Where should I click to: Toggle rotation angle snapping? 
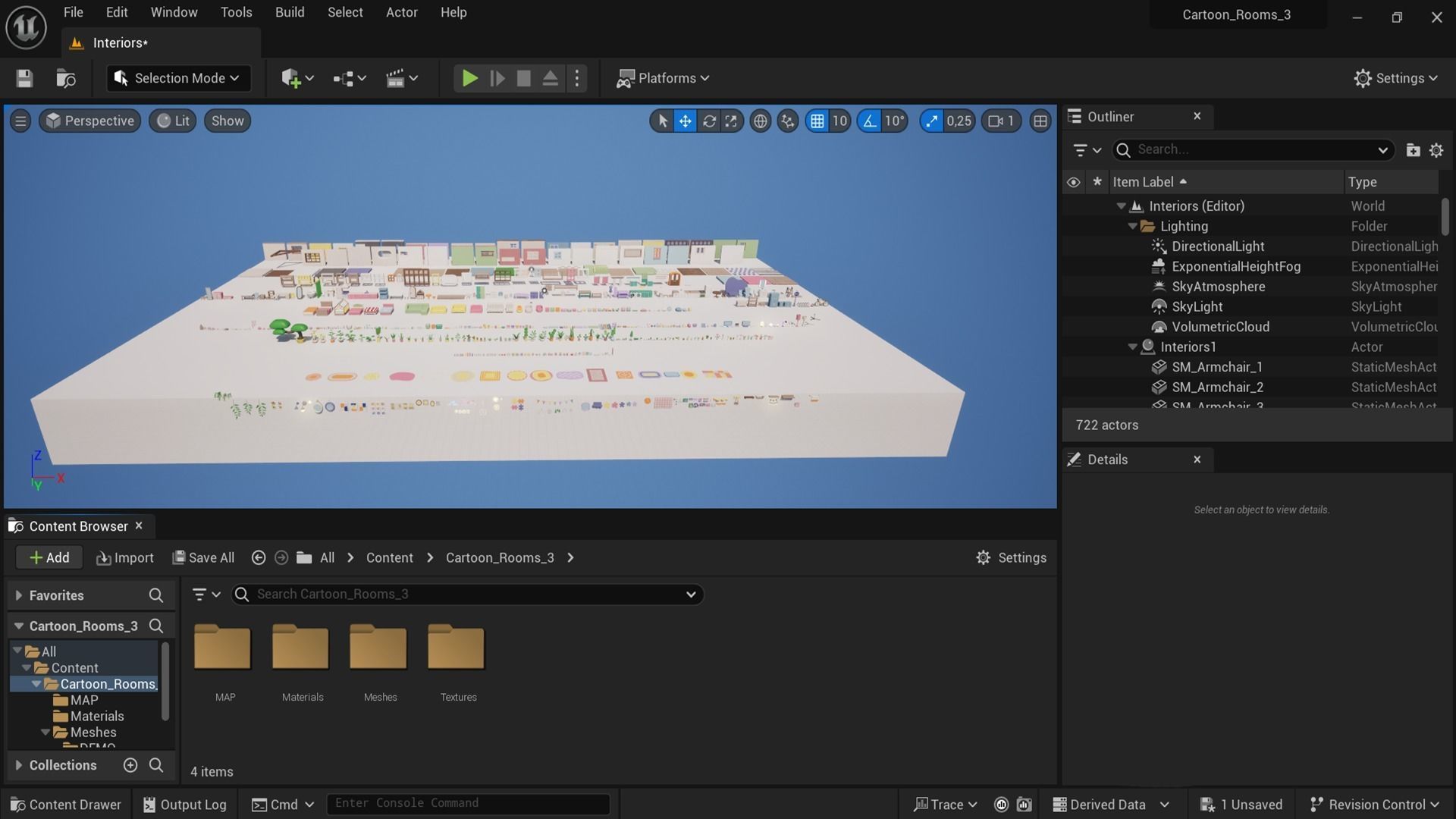869,121
